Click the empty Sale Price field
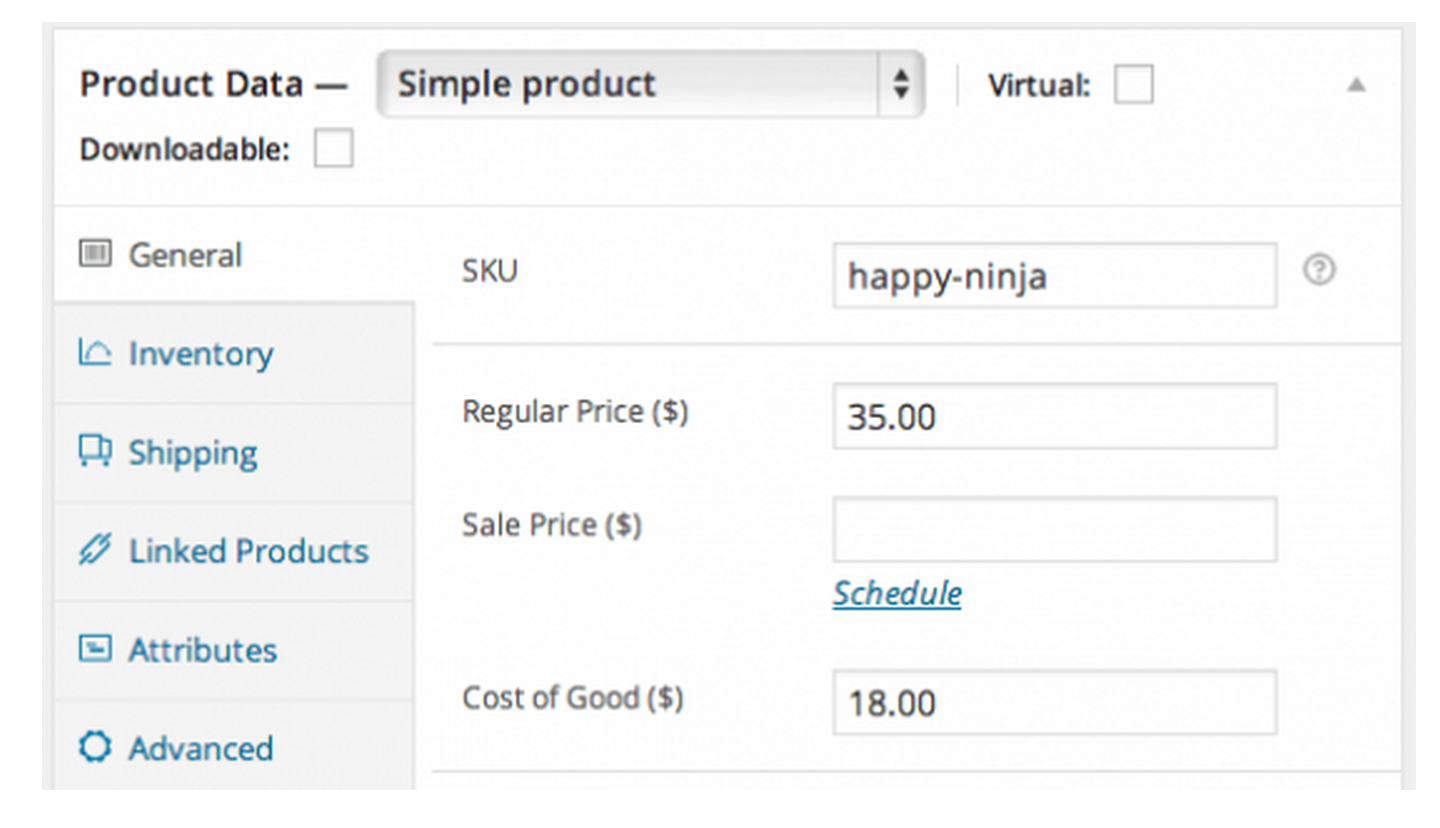Screen dimensions: 1440x828 [1053, 529]
